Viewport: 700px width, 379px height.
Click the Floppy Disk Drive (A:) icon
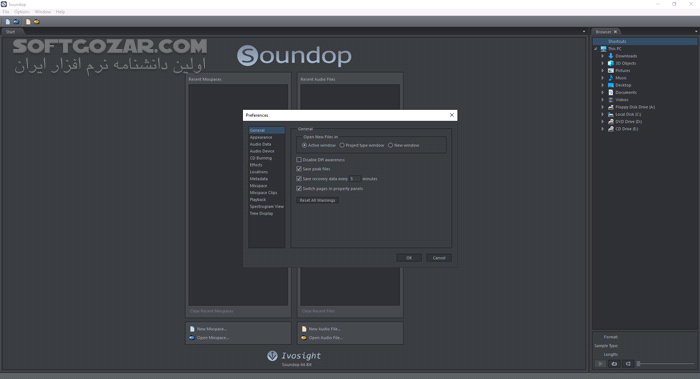[x=611, y=107]
